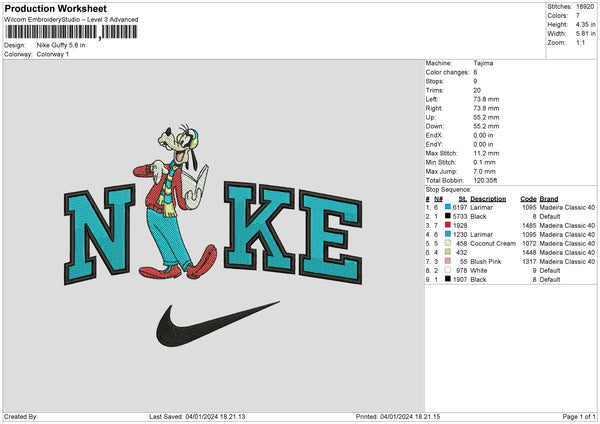Click code 1448 in the stop sequence
600x424 pixels.
coord(529,253)
